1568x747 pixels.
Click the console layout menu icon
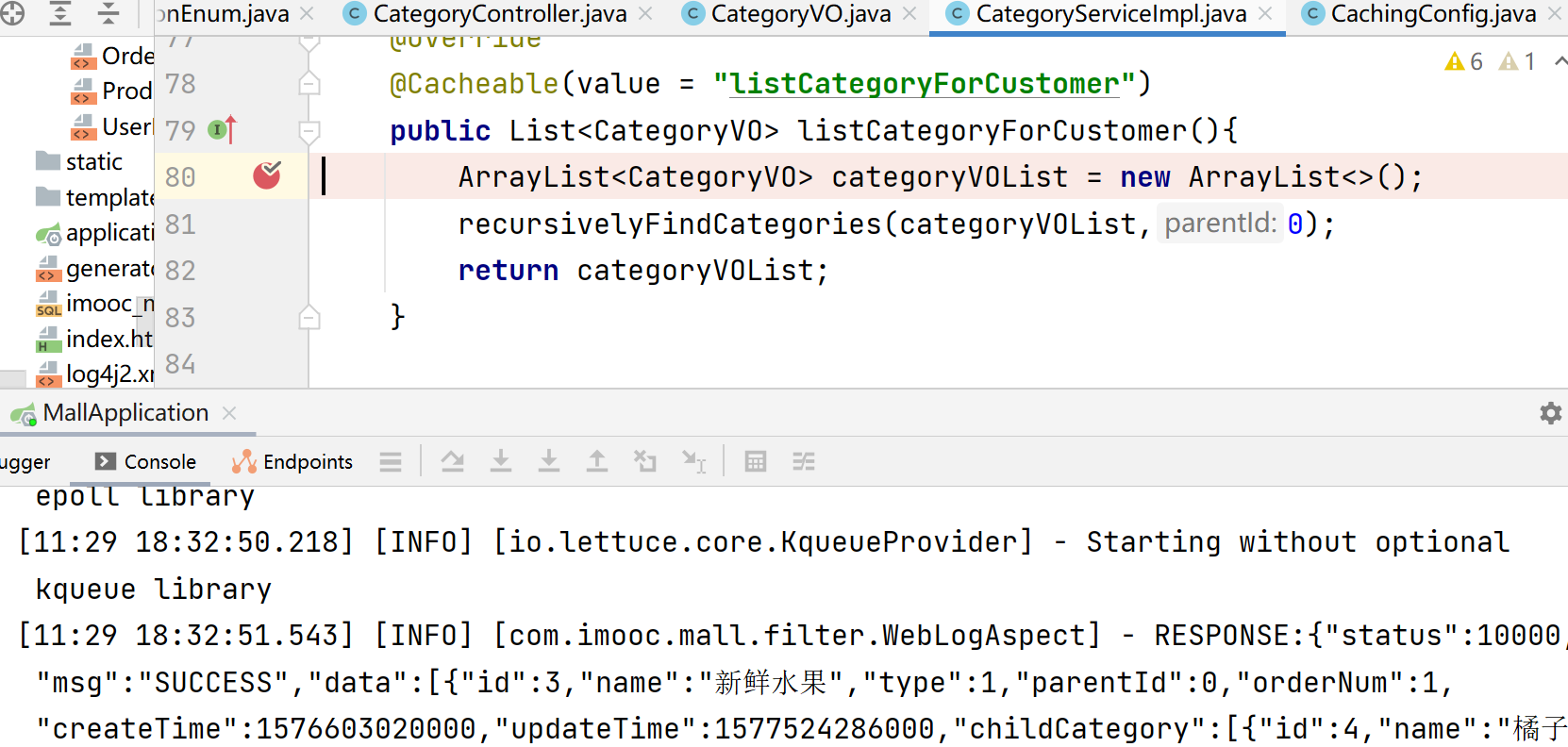[x=391, y=462]
